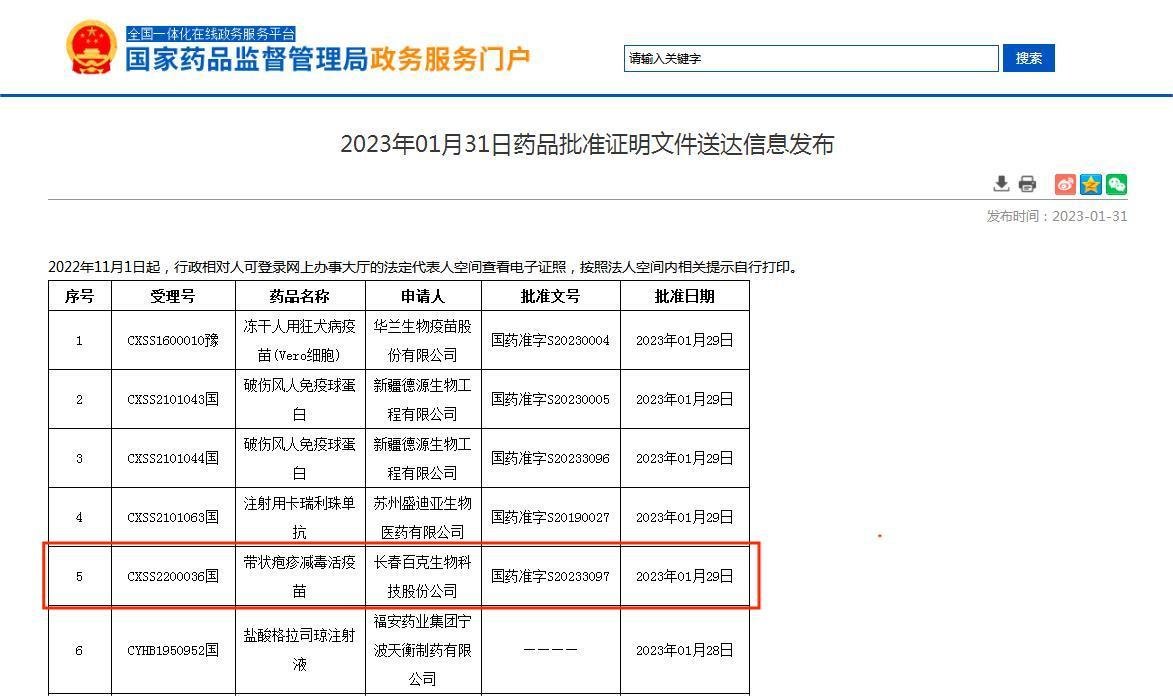Click the 受理号 column header
1173x696 pixels.
pos(173,296)
